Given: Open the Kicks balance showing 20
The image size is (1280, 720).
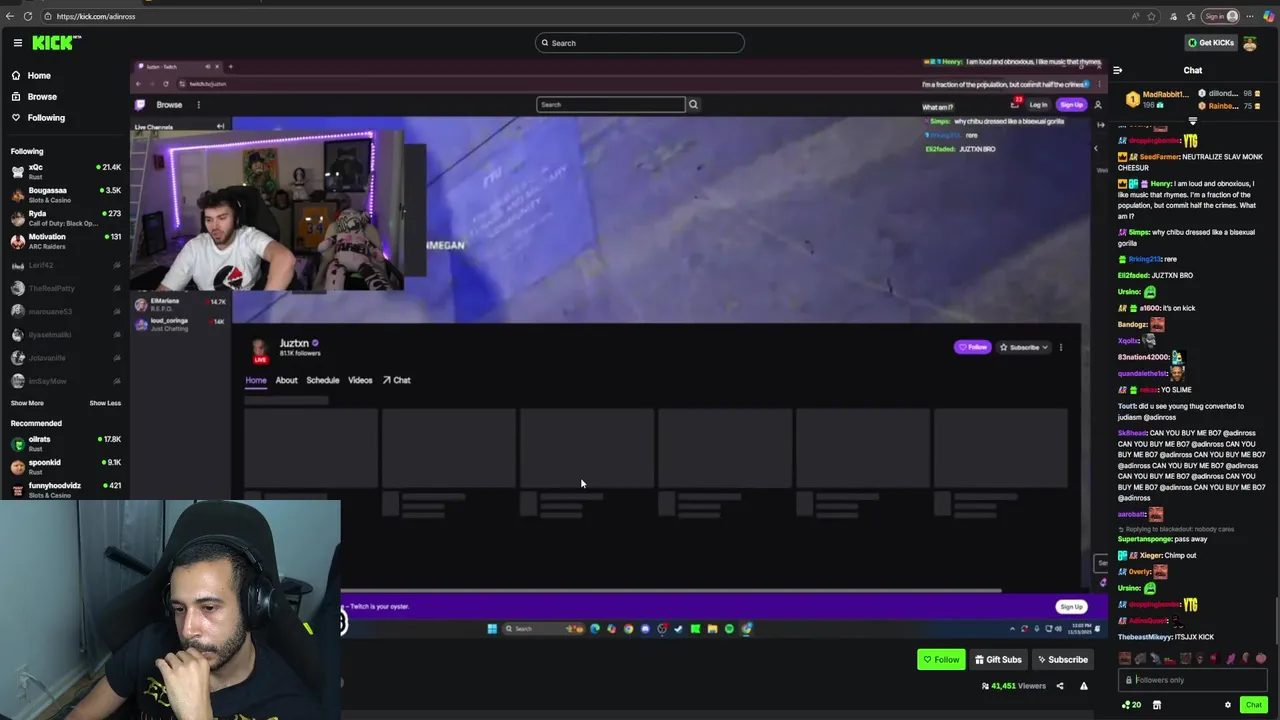Looking at the screenshot, I should [1131, 705].
